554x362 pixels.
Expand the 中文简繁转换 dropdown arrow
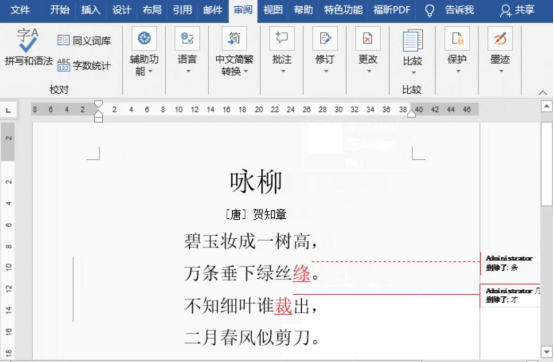[x=246, y=71]
